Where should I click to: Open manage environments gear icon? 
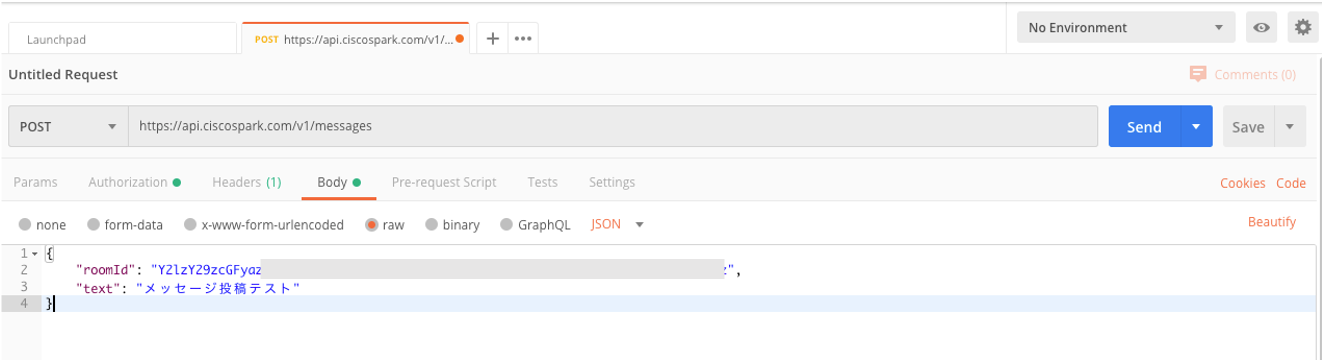1302,28
